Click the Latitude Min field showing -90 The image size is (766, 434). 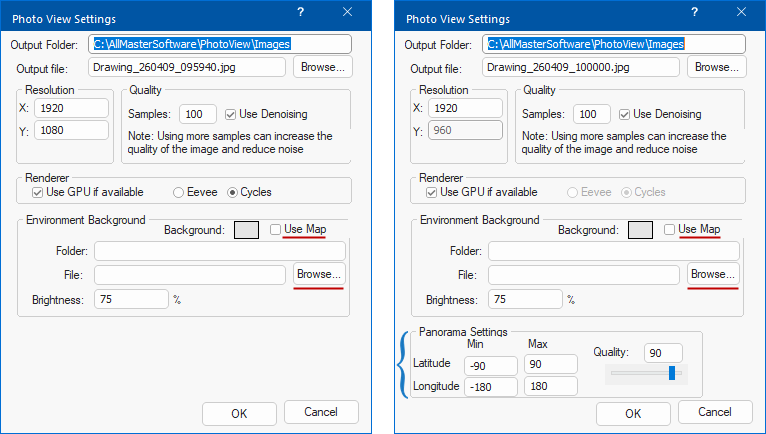(x=490, y=364)
